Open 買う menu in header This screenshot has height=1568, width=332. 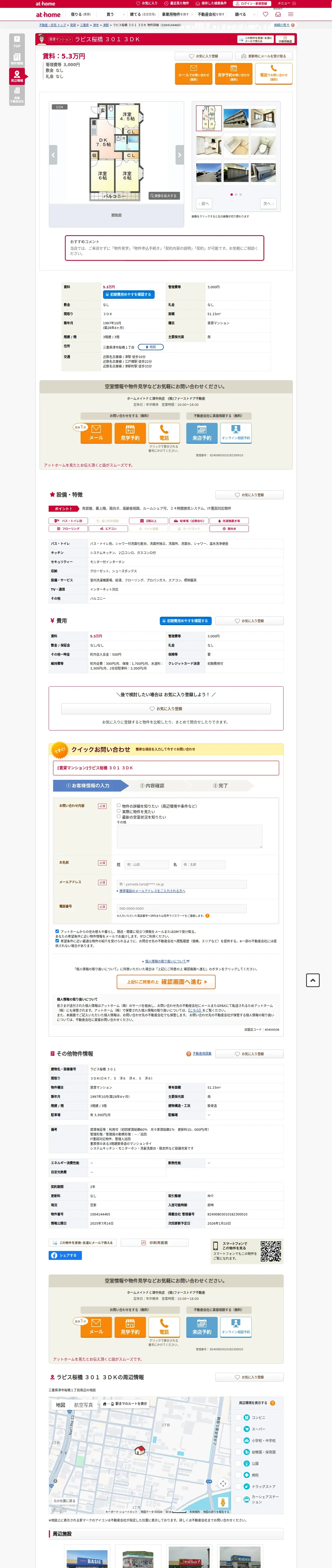click(x=110, y=14)
